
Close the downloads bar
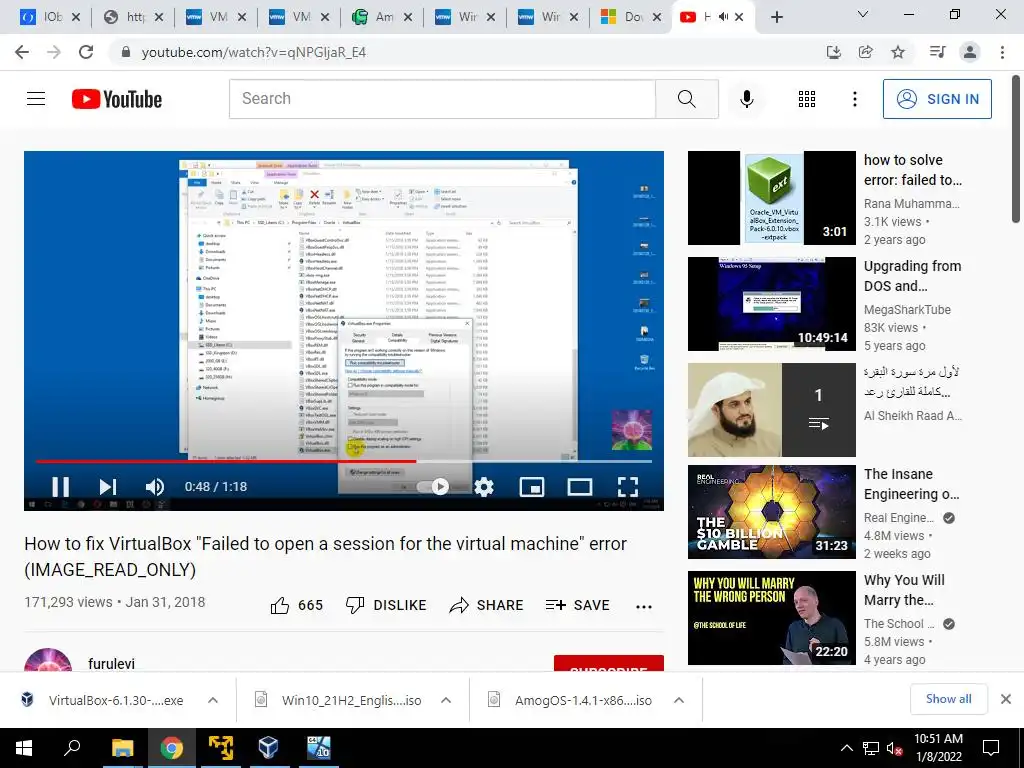coord(1006,699)
